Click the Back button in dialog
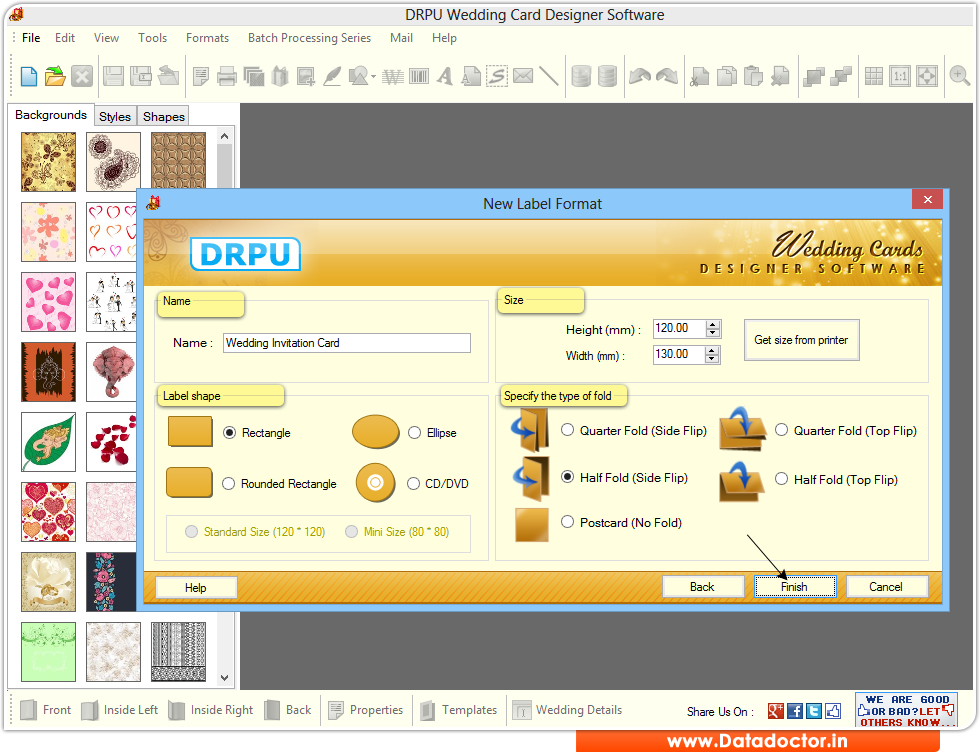Viewport: 980px width, 752px height. coord(702,587)
